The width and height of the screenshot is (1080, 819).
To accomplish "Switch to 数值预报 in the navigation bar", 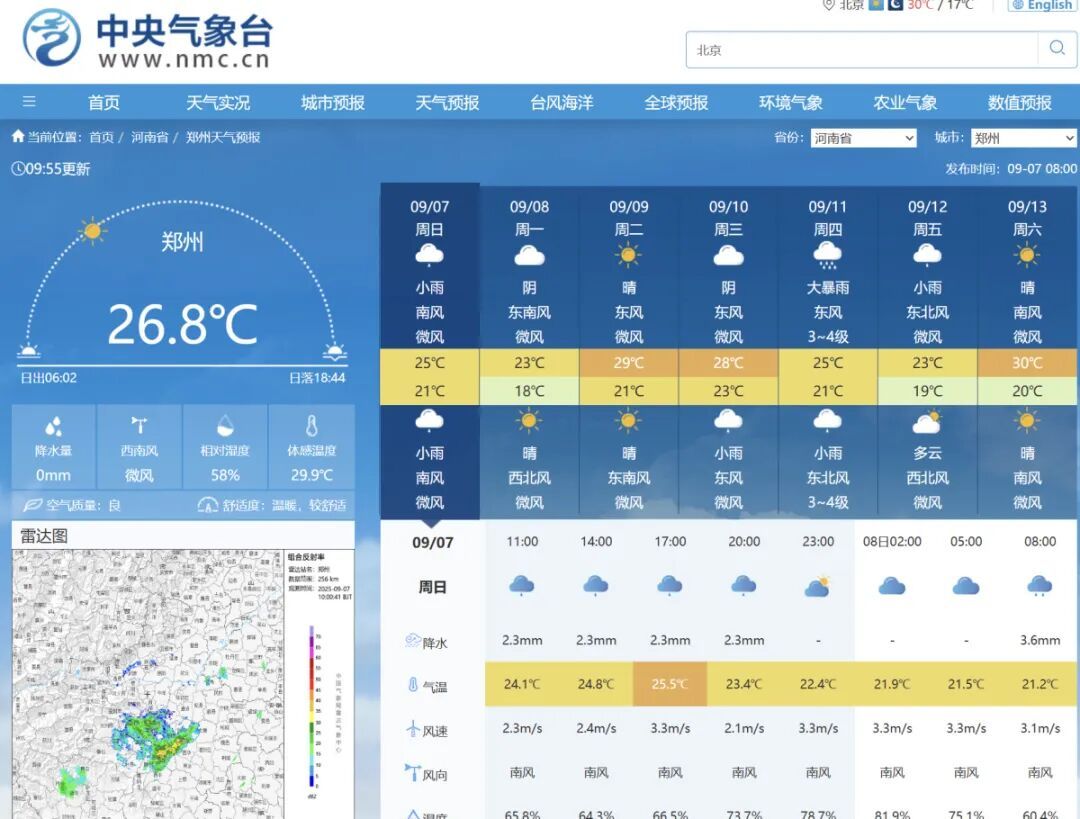I will pyautogui.click(x=1019, y=101).
